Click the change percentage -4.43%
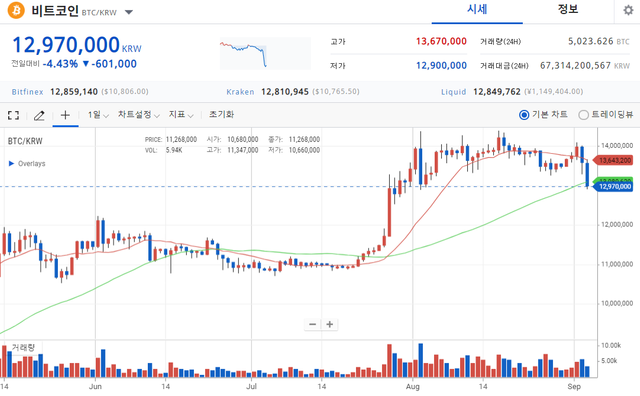 pyautogui.click(x=60, y=64)
